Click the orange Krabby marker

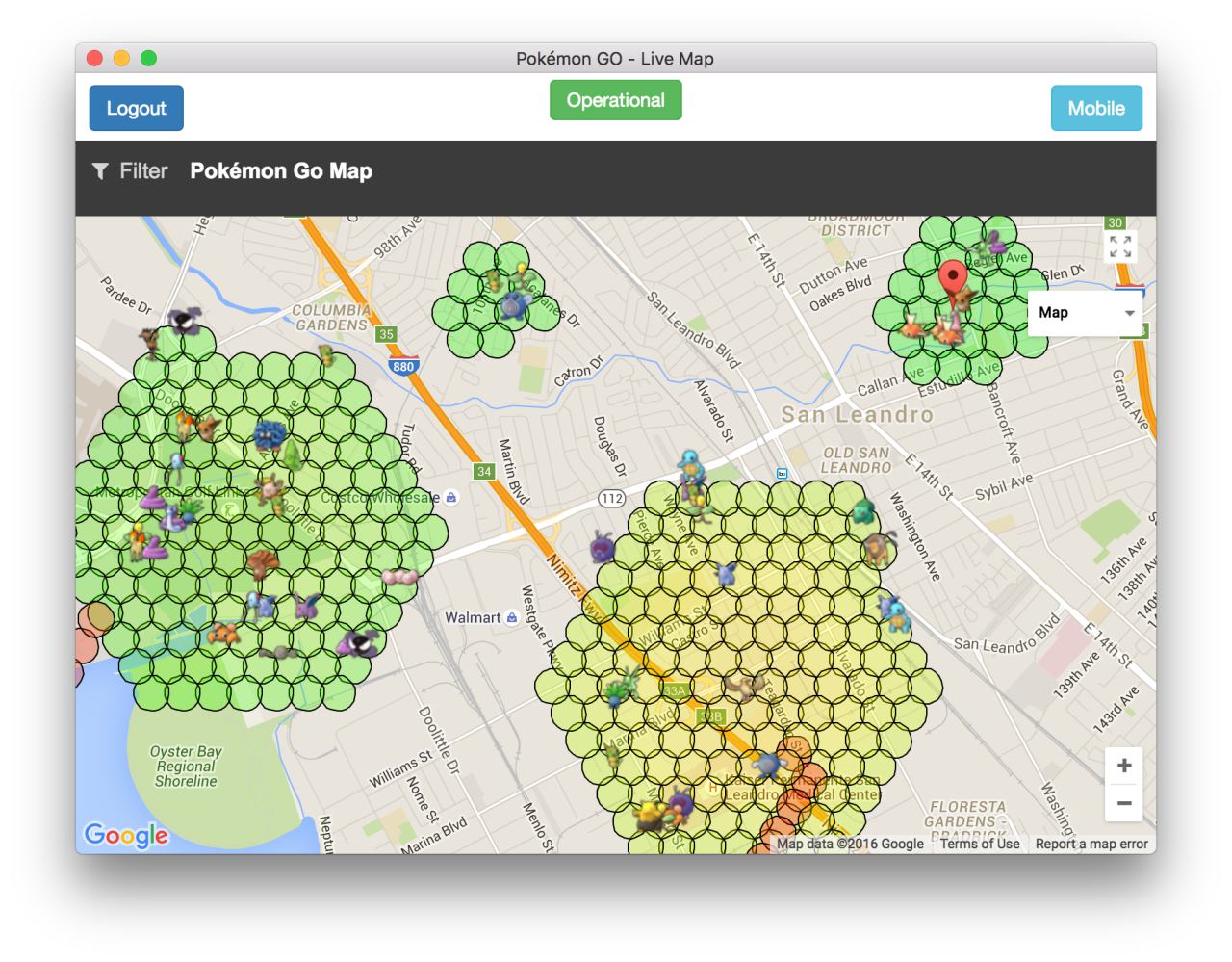click(224, 635)
